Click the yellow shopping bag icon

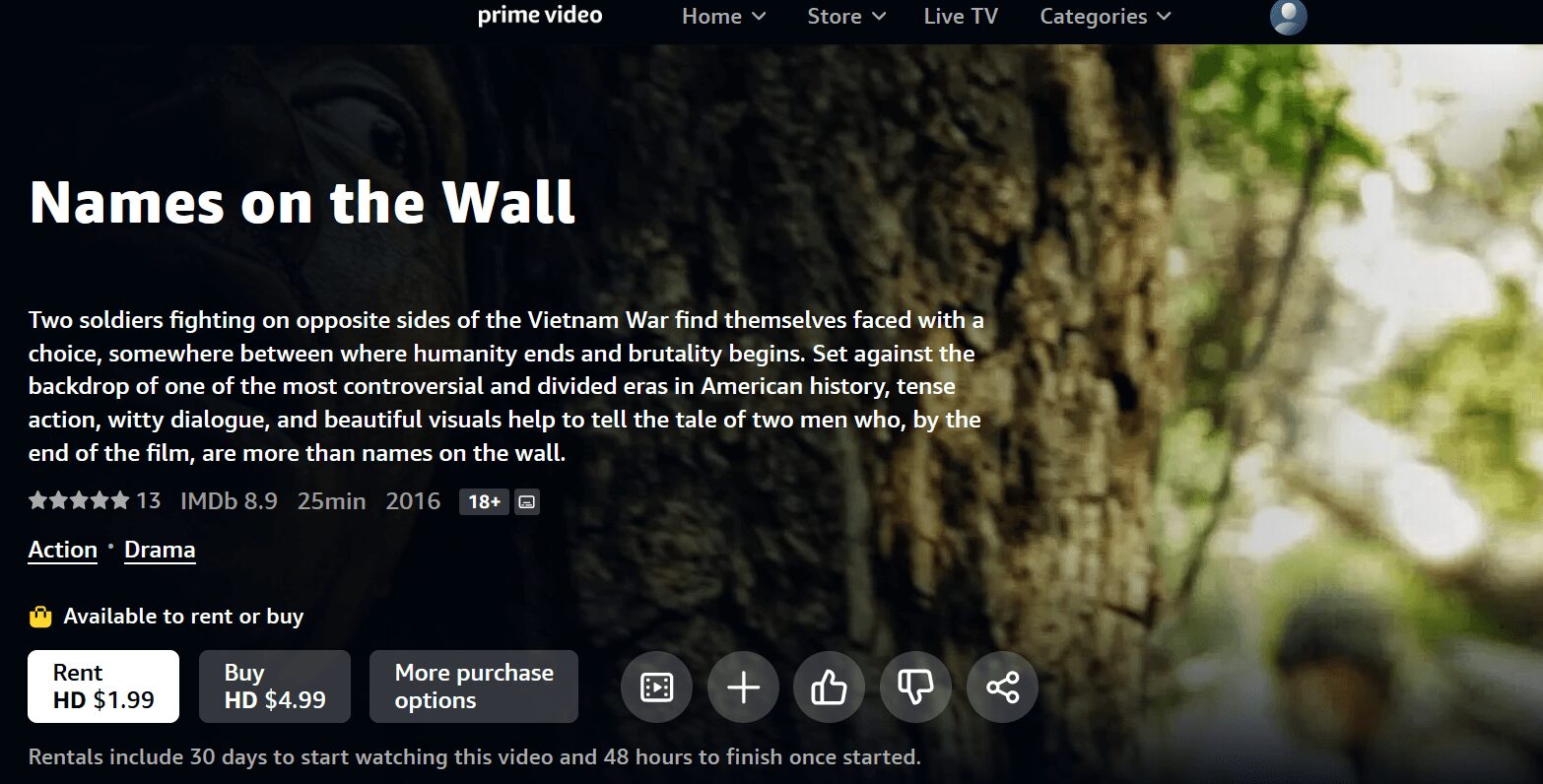(40, 617)
